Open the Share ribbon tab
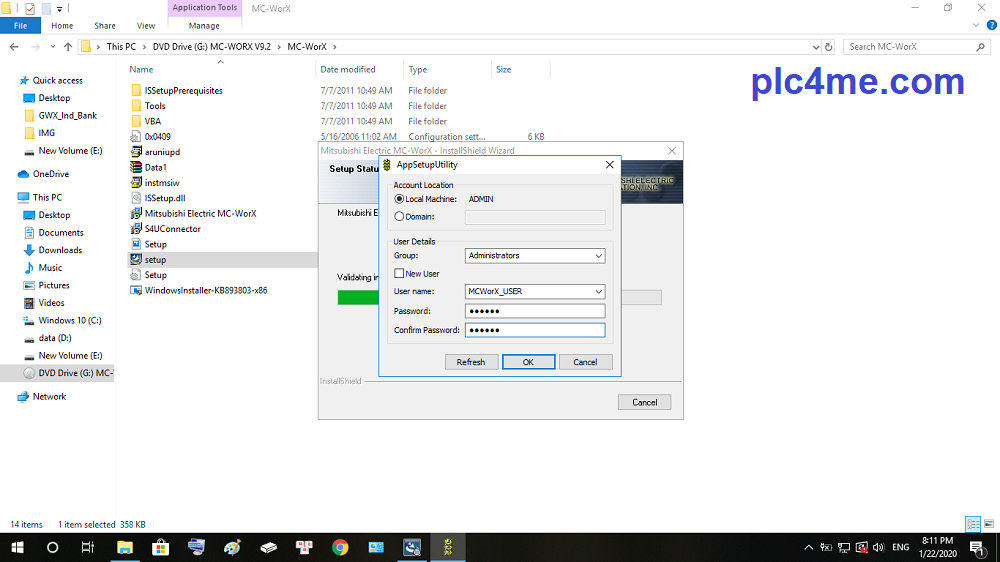Image resolution: width=1000 pixels, height=562 pixels. coord(105,26)
